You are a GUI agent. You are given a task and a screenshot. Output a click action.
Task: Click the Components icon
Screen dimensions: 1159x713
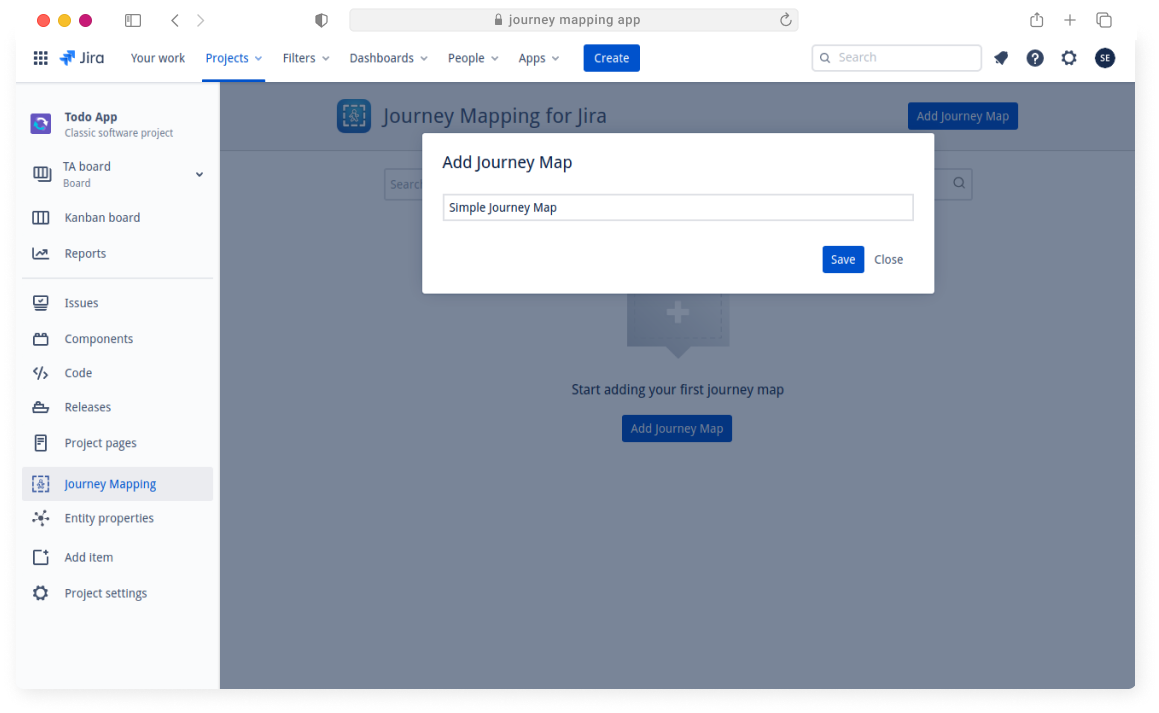tap(41, 338)
